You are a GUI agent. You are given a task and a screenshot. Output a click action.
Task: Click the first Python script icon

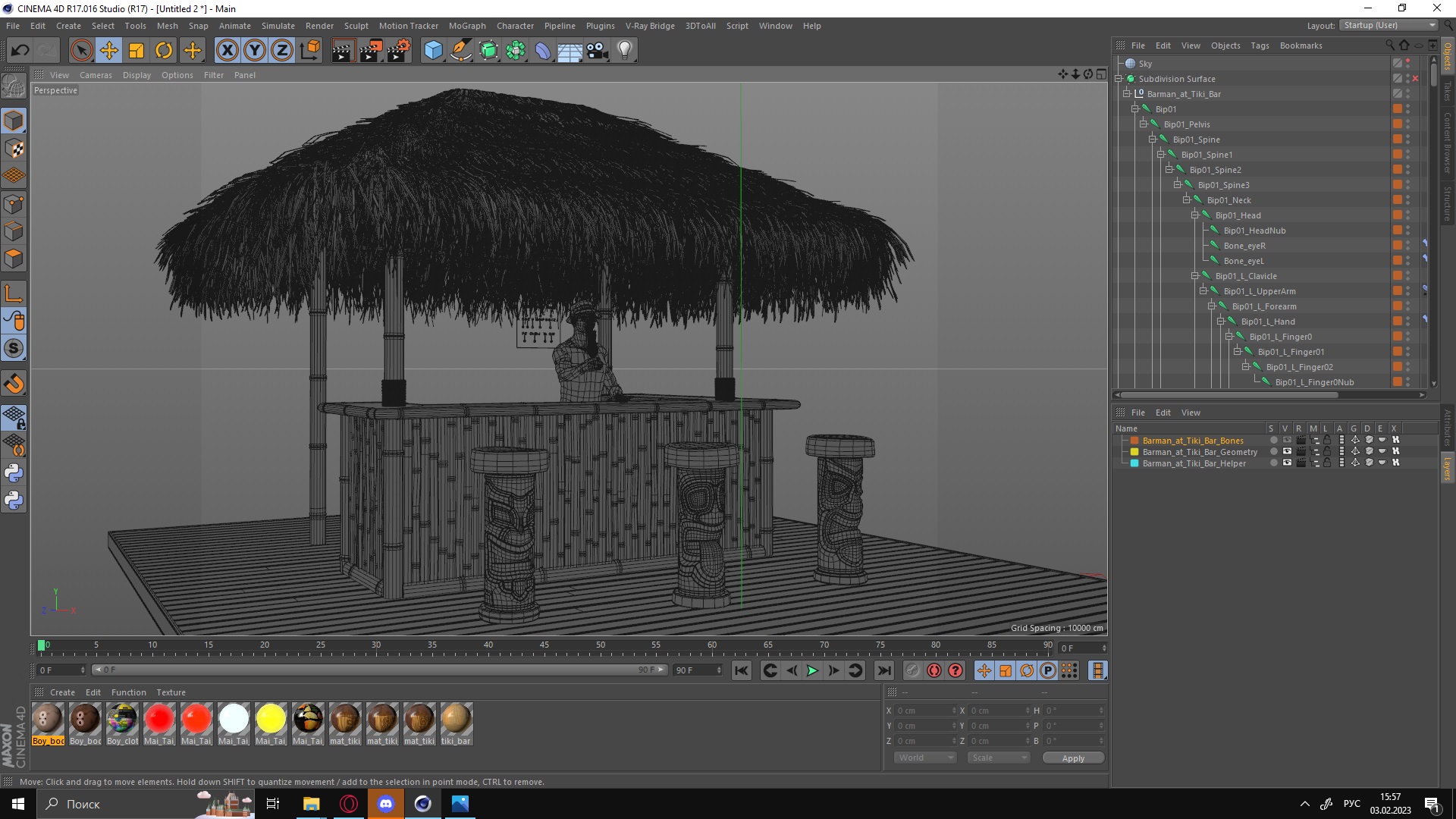click(14, 473)
